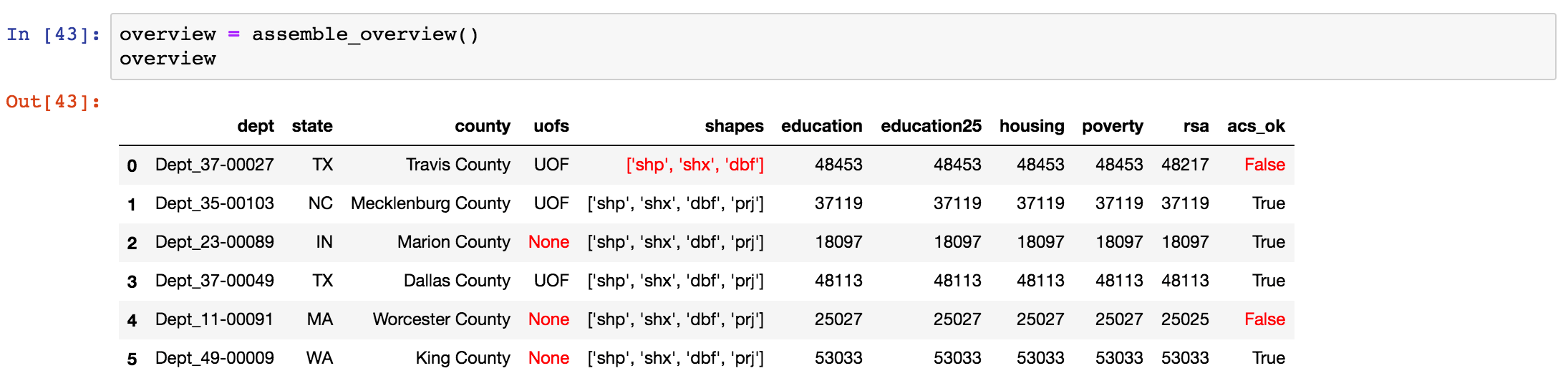Image resolution: width=1568 pixels, height=391 pixels.
Task: Click the red shapes list in row 0
Action: [695, 165]
